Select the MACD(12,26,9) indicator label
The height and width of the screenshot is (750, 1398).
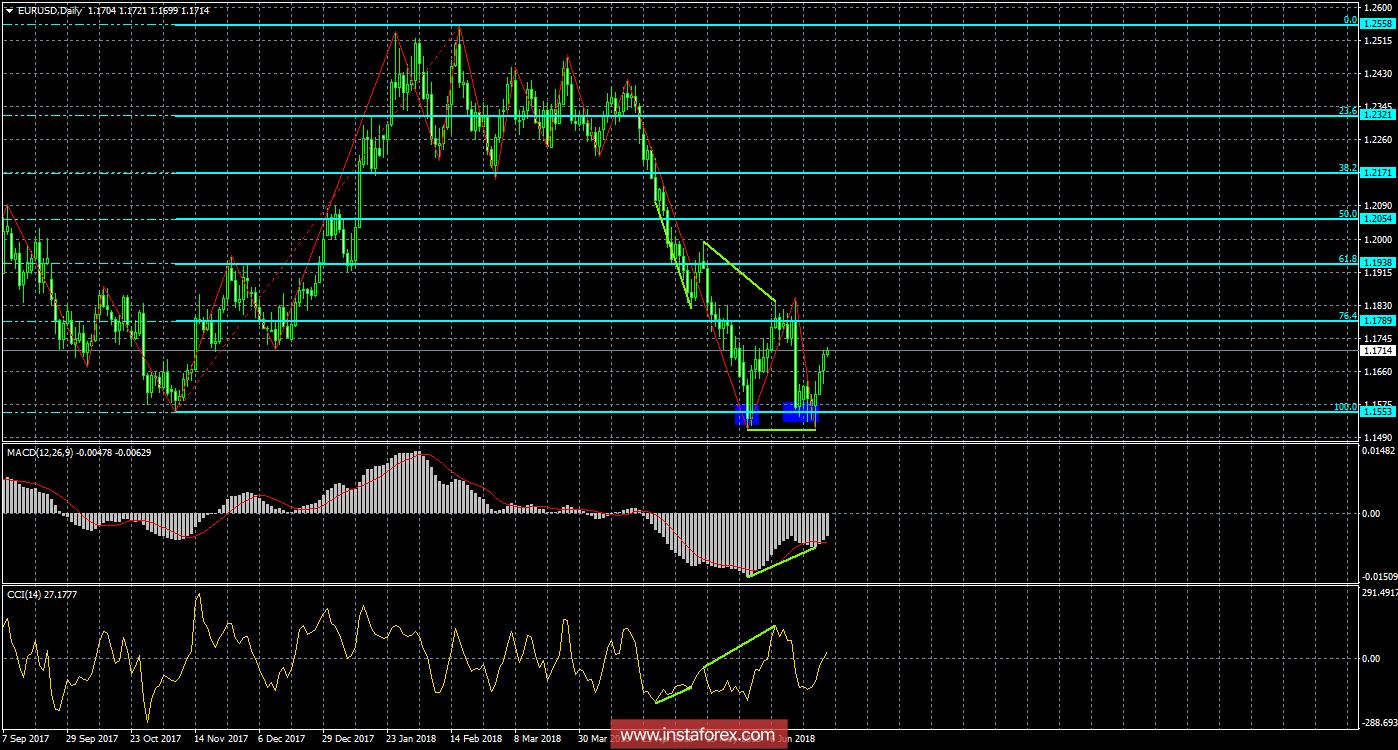(x=42, y=453)
